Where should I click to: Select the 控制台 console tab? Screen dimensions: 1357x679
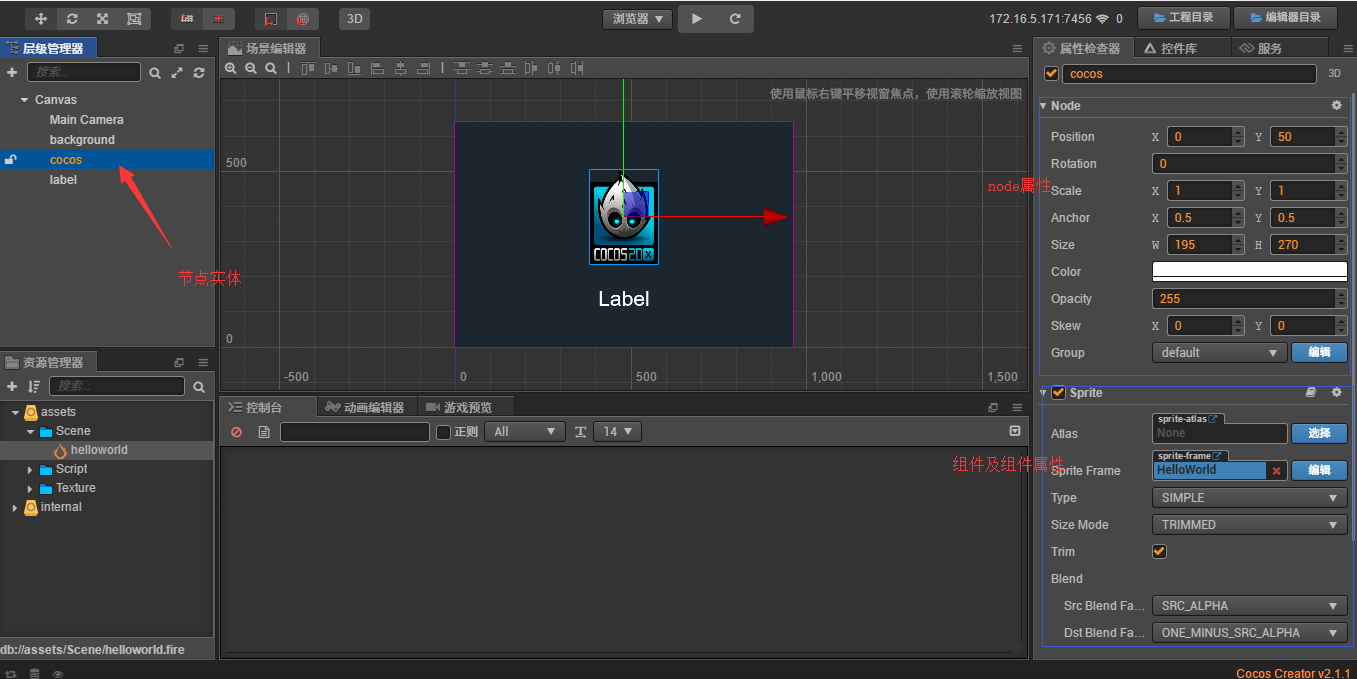tap(266, 407)
